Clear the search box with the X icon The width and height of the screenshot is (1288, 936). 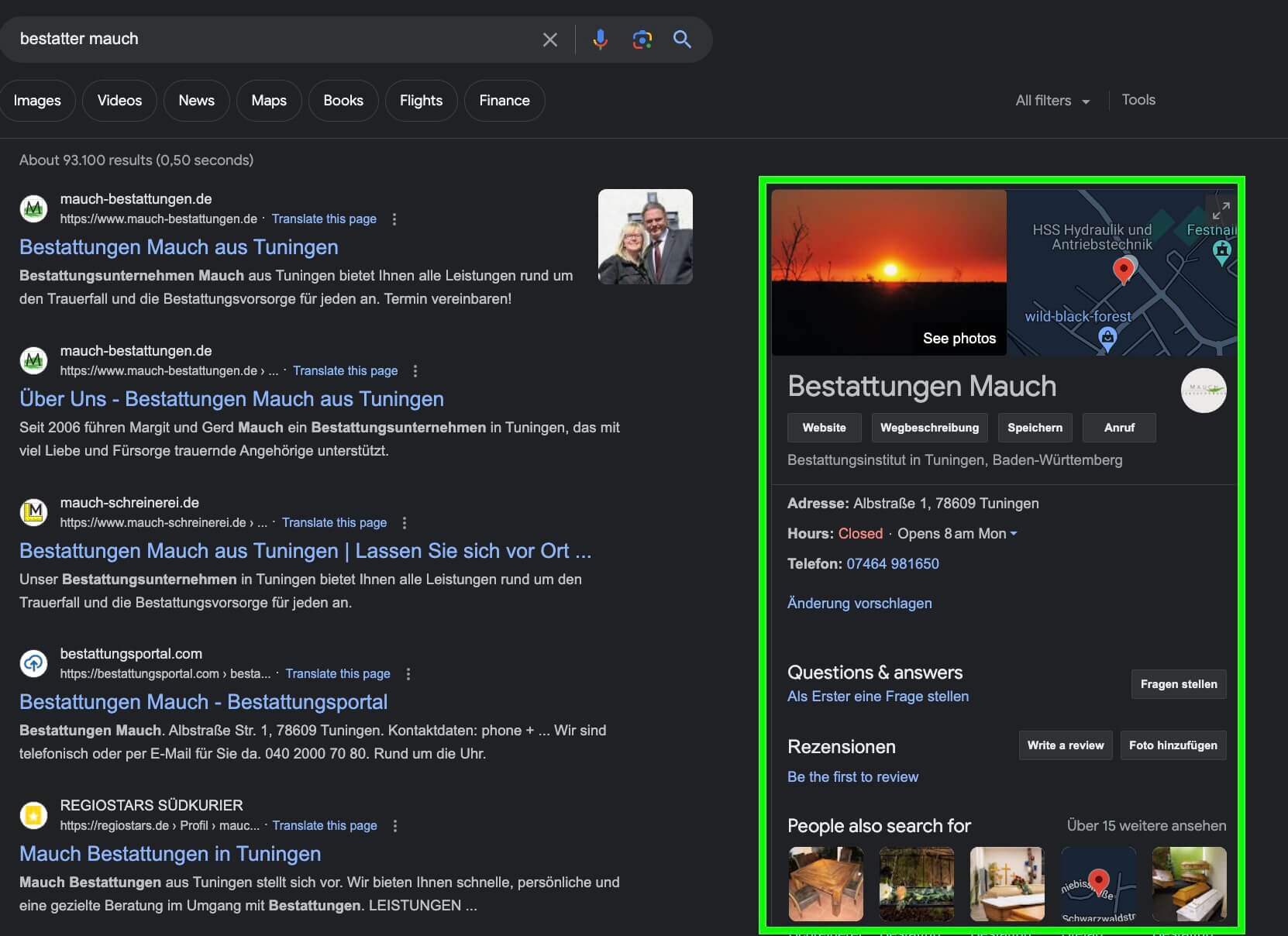click(x=549, y=40)
